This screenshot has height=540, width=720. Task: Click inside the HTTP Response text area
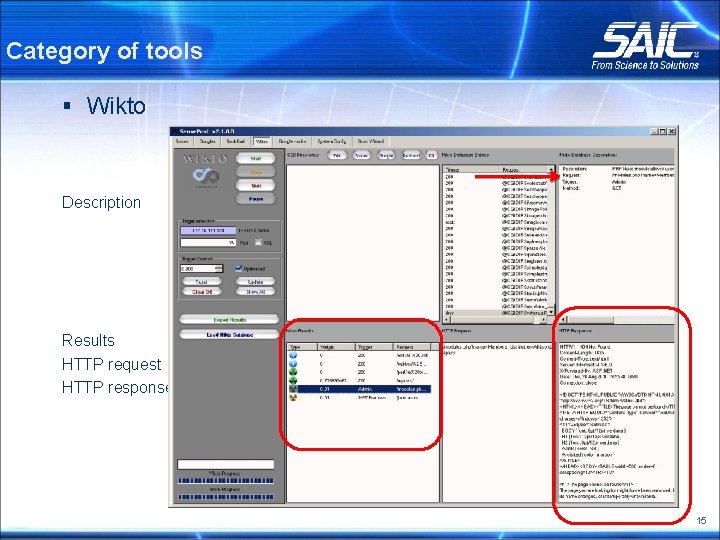(617, 422)
